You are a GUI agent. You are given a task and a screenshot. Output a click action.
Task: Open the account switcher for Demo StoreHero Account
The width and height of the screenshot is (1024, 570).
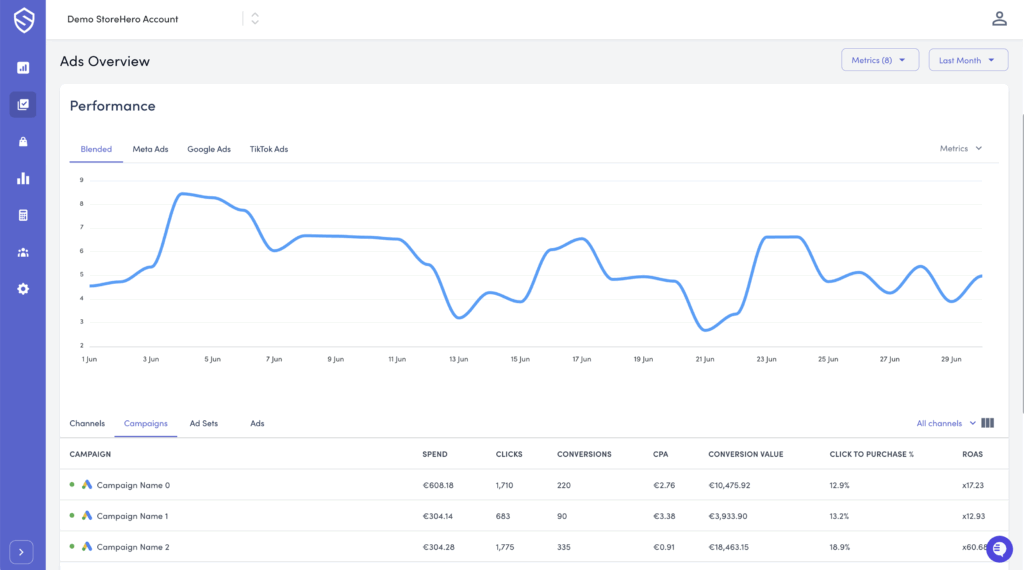[255, 19]
